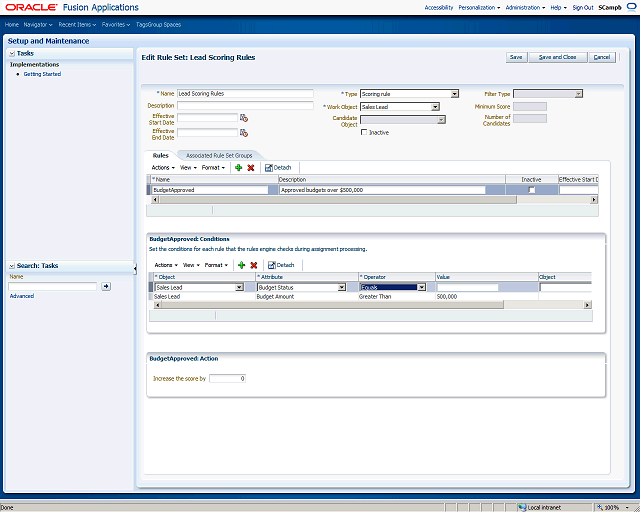This screenshot has width=640, height=512.
Task: Click the Sign Out link
Action: pos(583,7)
